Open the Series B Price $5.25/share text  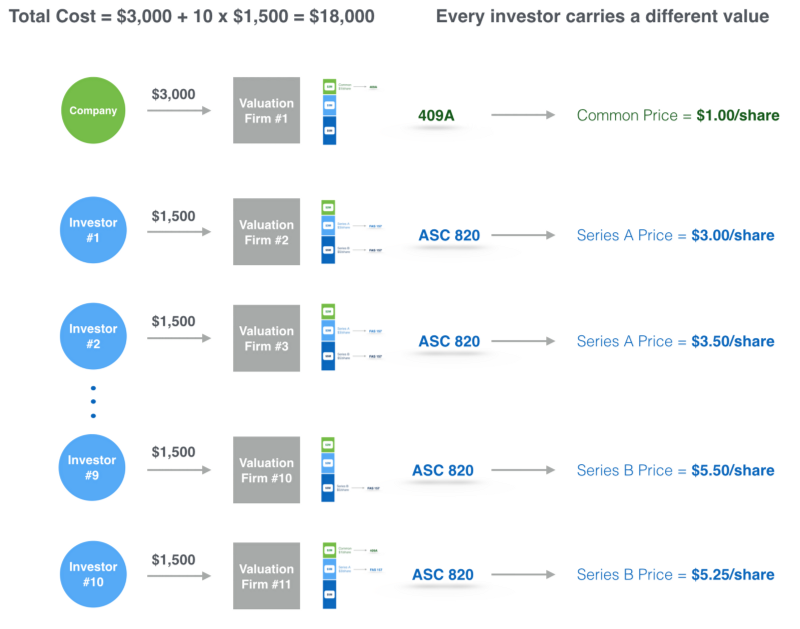coord(675,574)
